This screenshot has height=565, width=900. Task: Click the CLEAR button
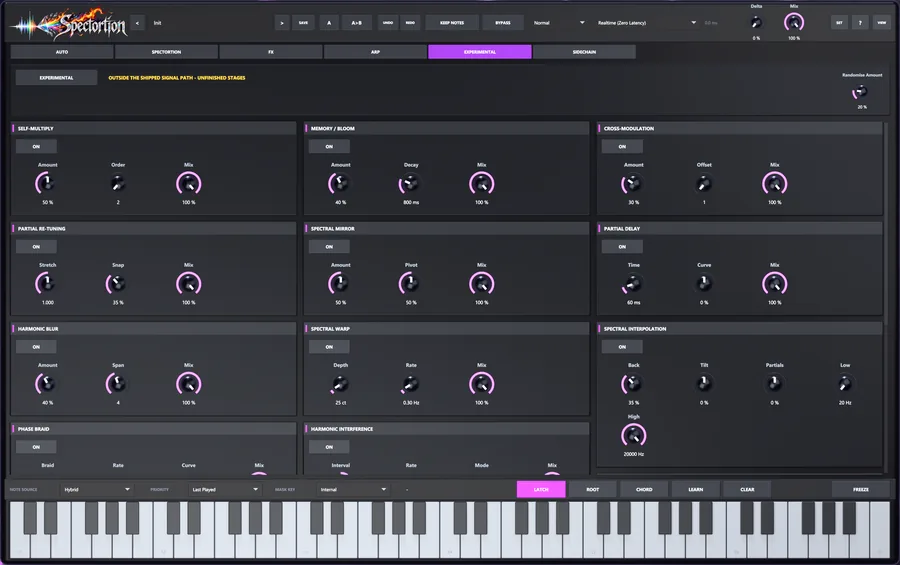click(x=747, y=489)
